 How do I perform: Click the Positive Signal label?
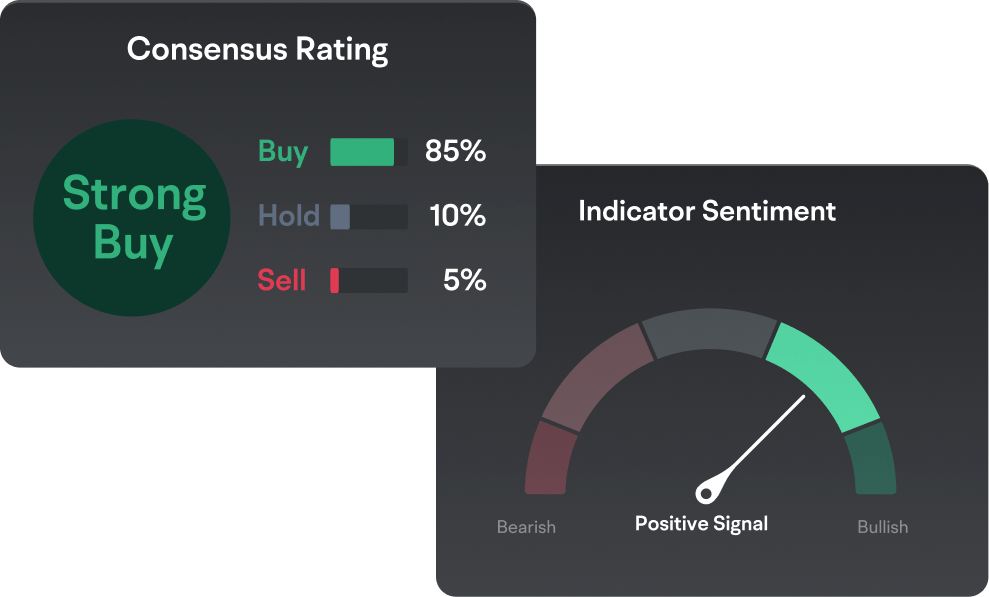(702, 523)
